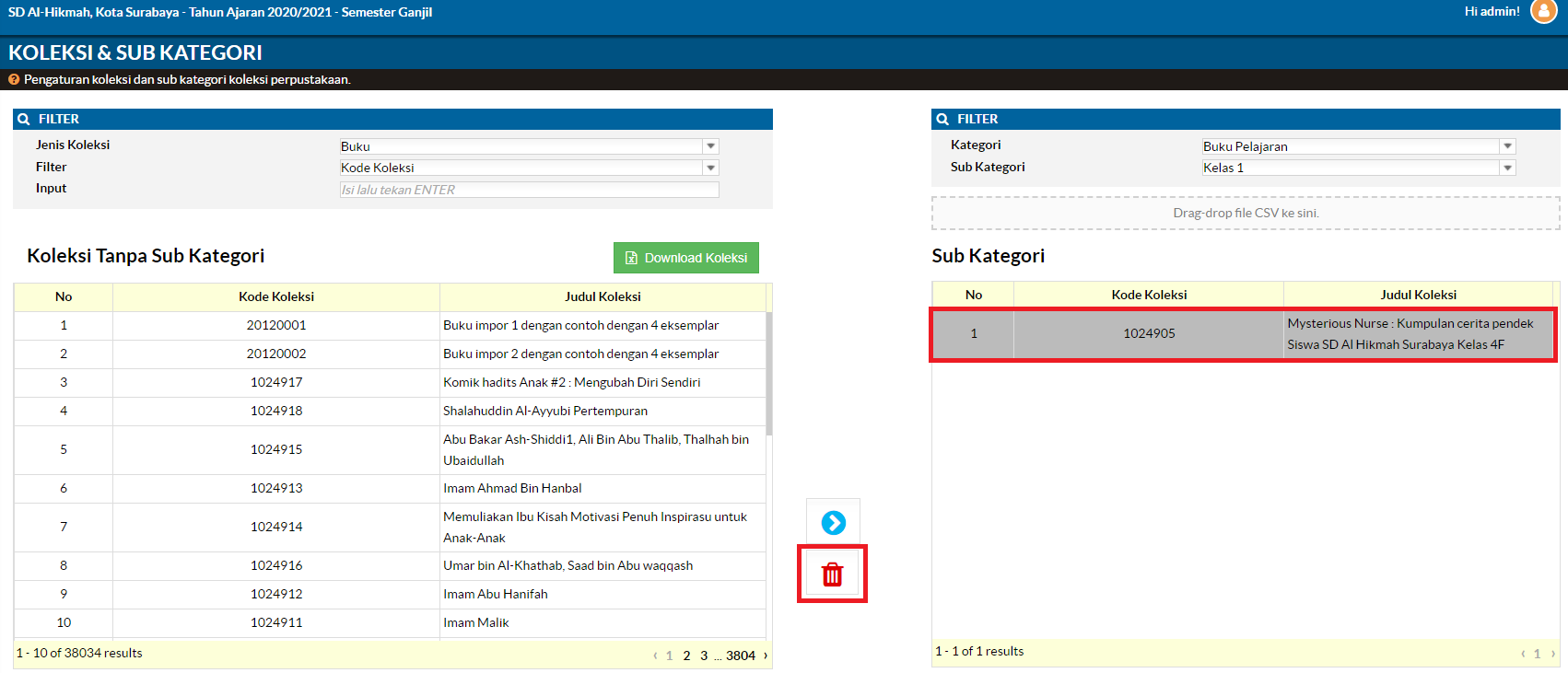Open the Sub Kategori dropdown showing Kelas 1
Viewport: 1568px width, 673px height.
point(1358,168)
